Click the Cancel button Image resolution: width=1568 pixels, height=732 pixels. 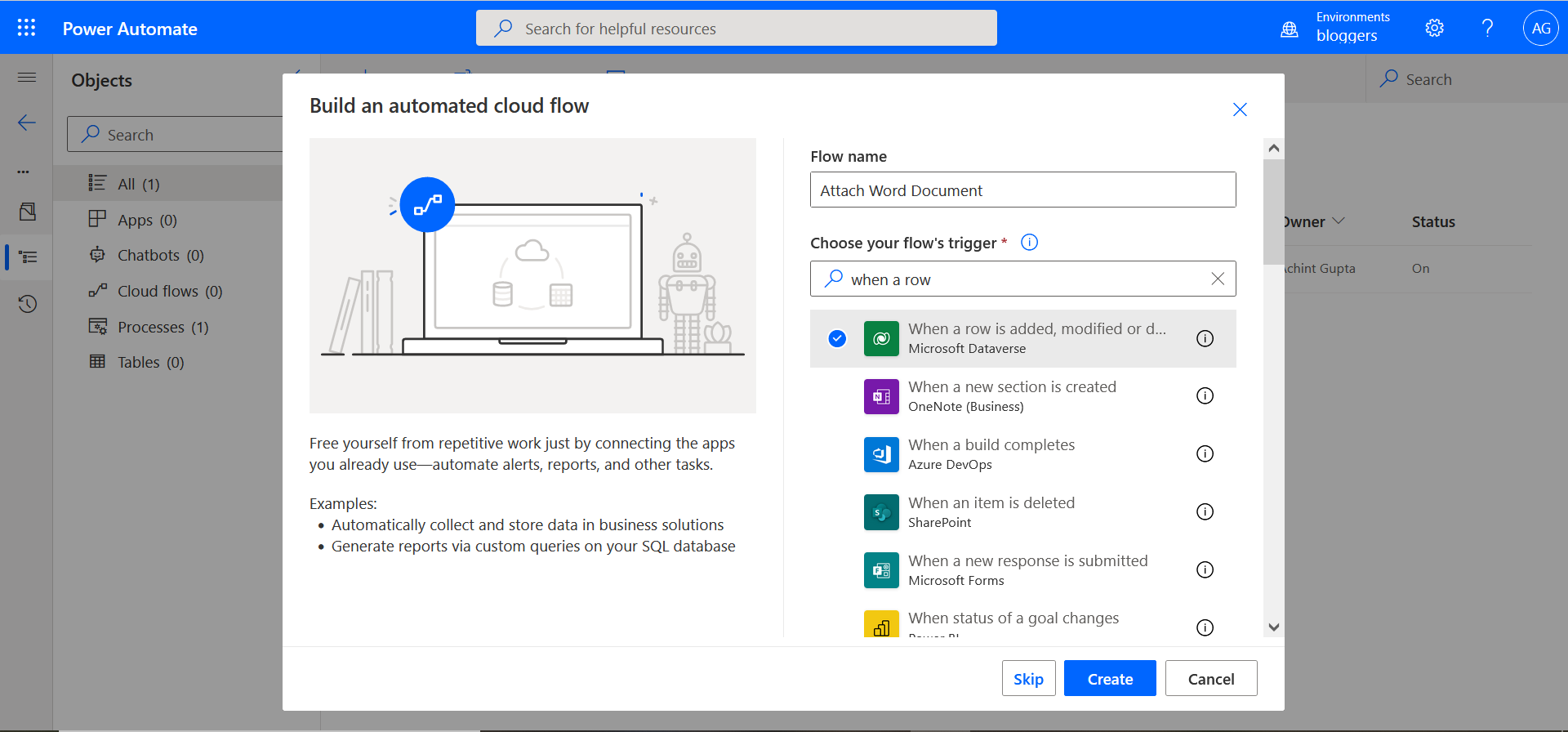(x=1211, y=678)
